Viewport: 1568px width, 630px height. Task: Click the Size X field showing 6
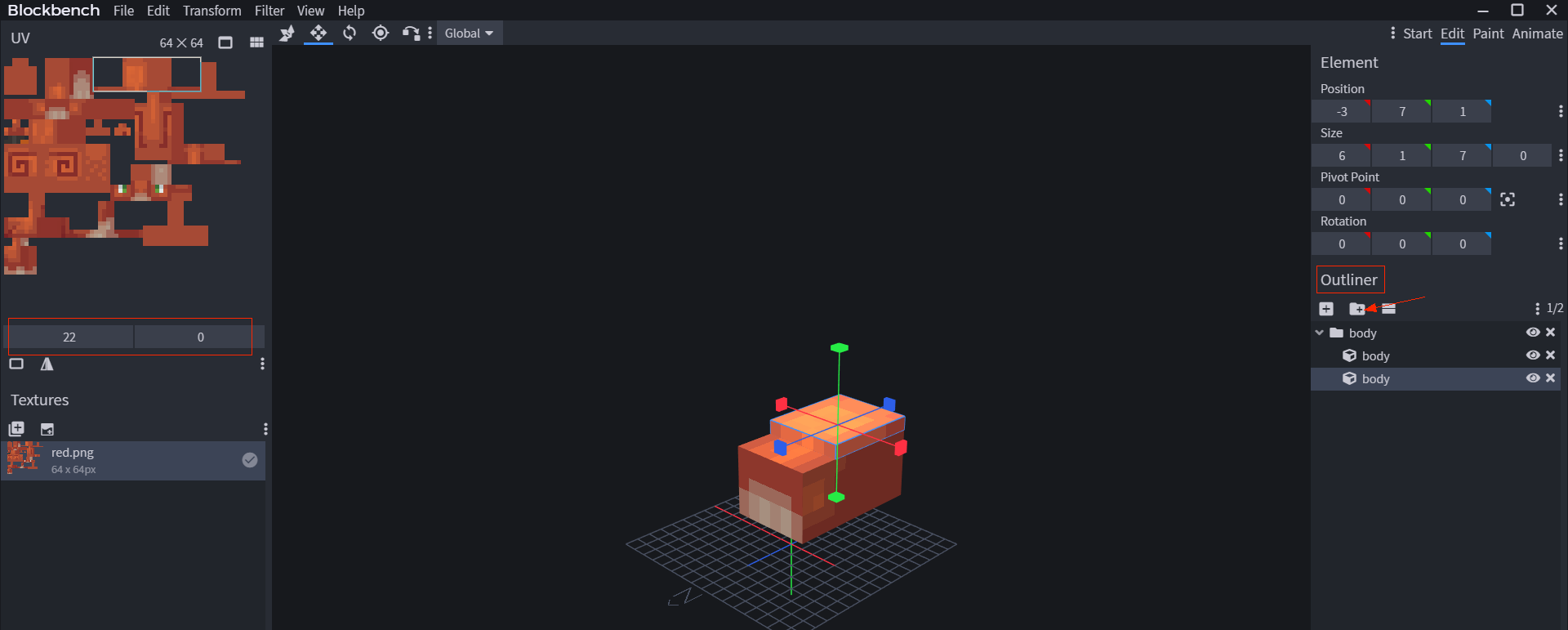[1341, 155]
